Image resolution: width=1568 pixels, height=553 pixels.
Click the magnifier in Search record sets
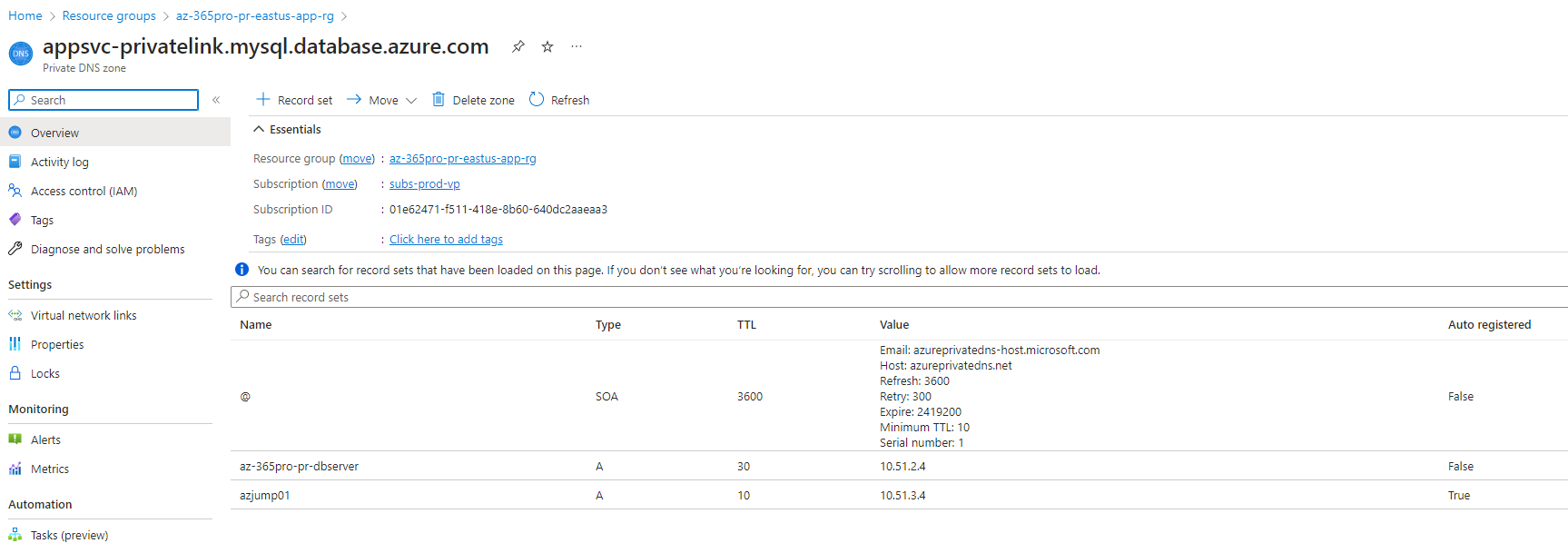click(242, 297)
